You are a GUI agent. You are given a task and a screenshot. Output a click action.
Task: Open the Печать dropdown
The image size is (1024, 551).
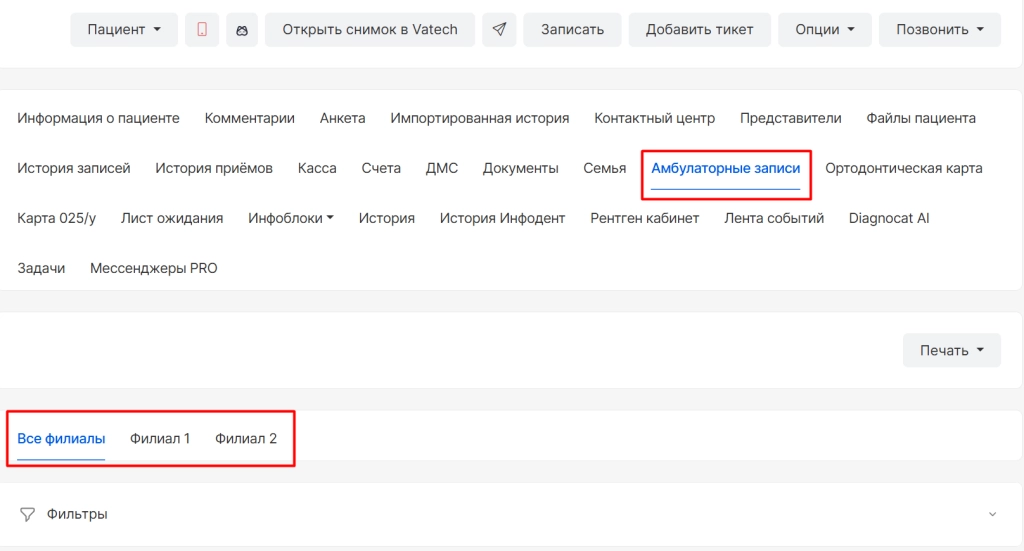click(951, 351)
